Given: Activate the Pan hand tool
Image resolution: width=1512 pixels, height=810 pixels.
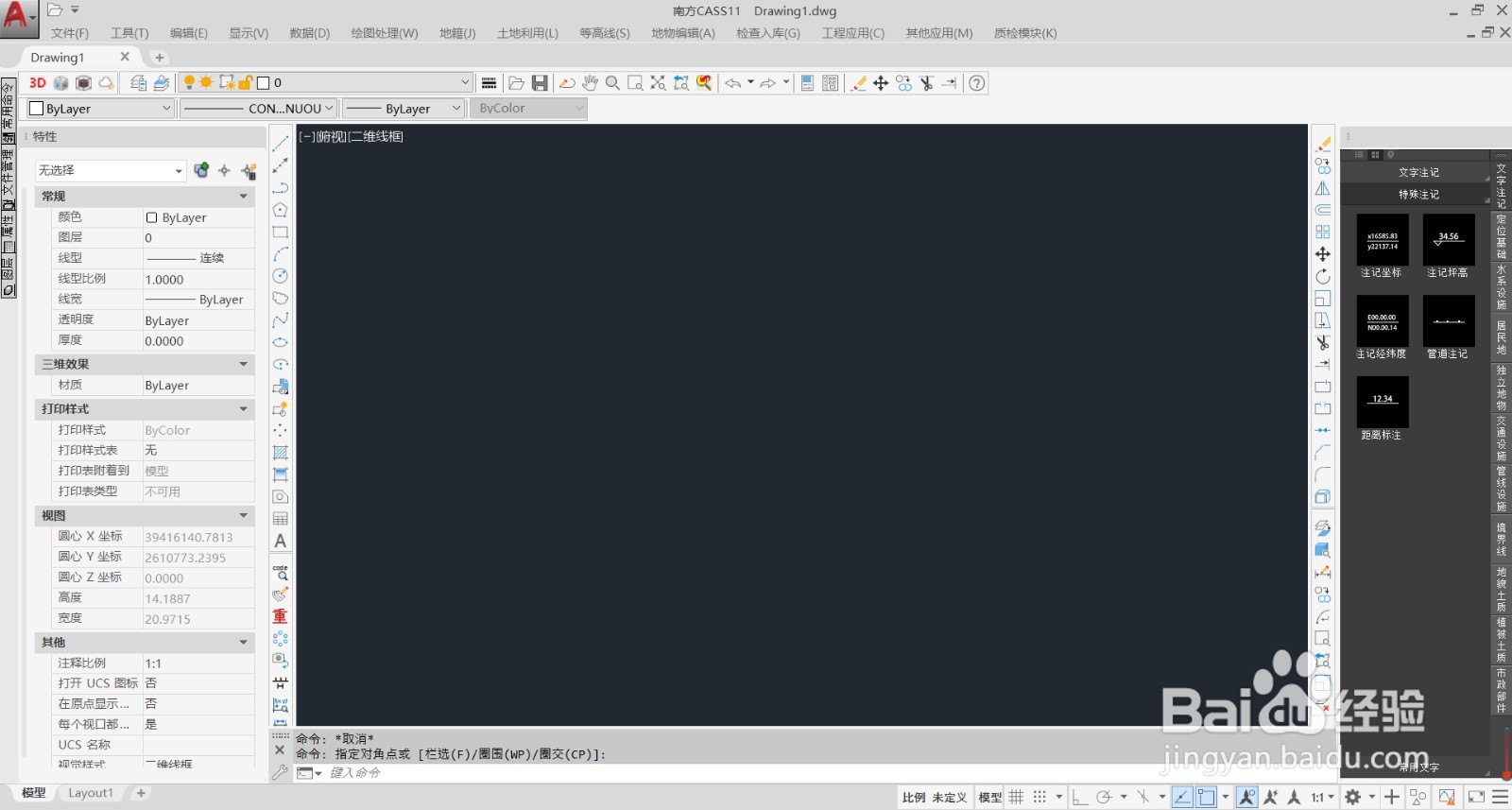Looking at the screenshot, I should 590,83.
